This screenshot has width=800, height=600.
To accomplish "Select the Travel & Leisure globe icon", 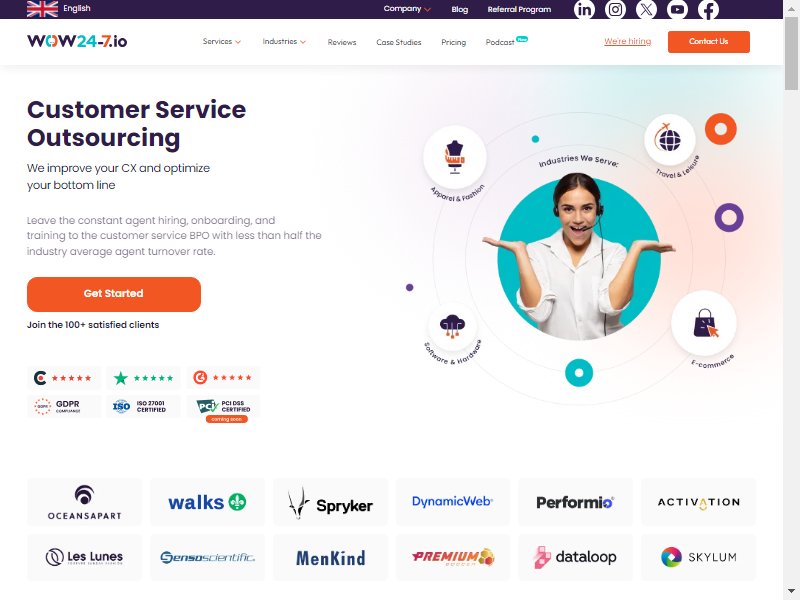I will point(669,139).
